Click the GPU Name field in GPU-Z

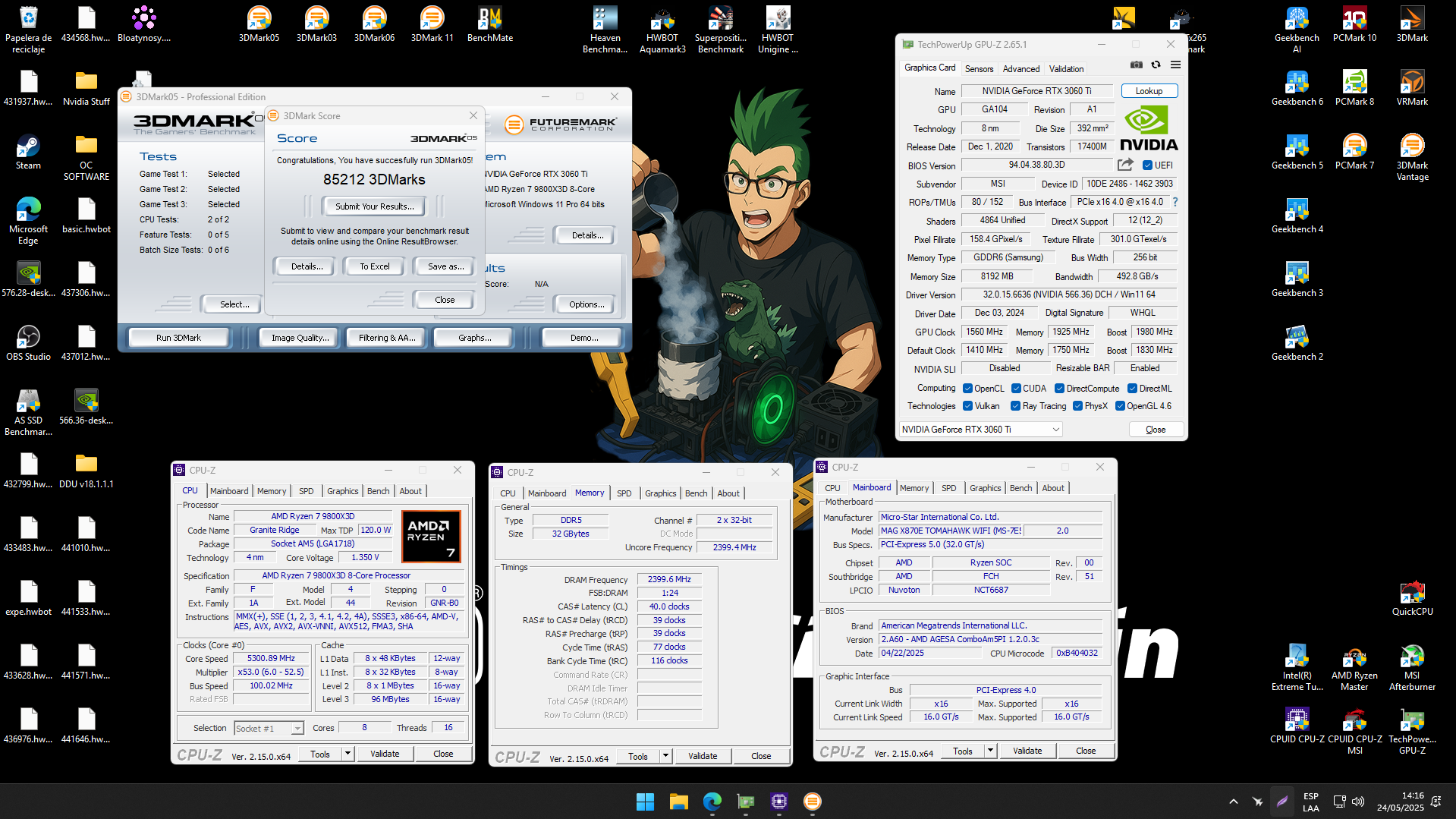[1036, 91]
